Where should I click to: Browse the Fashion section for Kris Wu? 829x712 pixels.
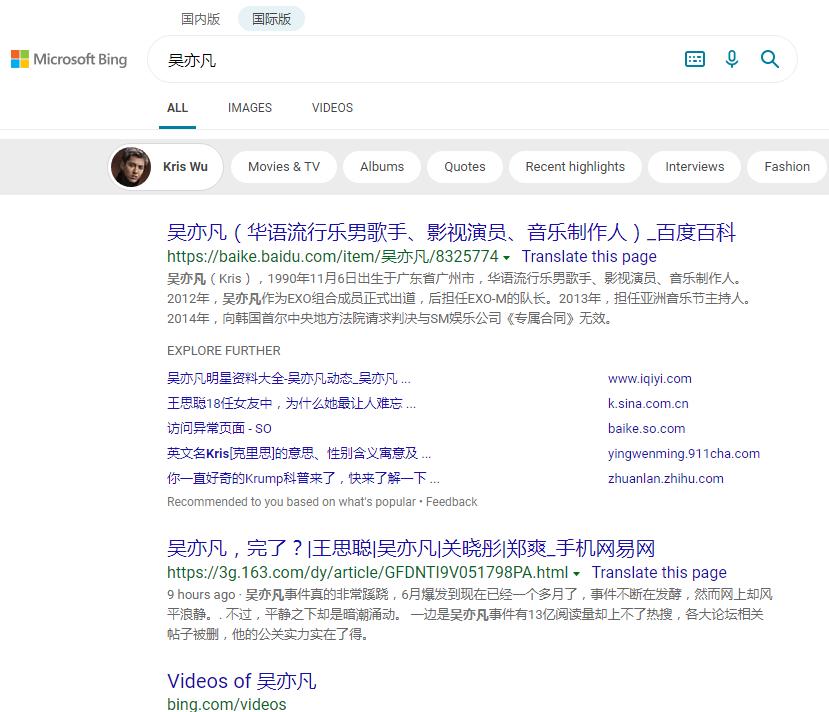tap(786, 166)
